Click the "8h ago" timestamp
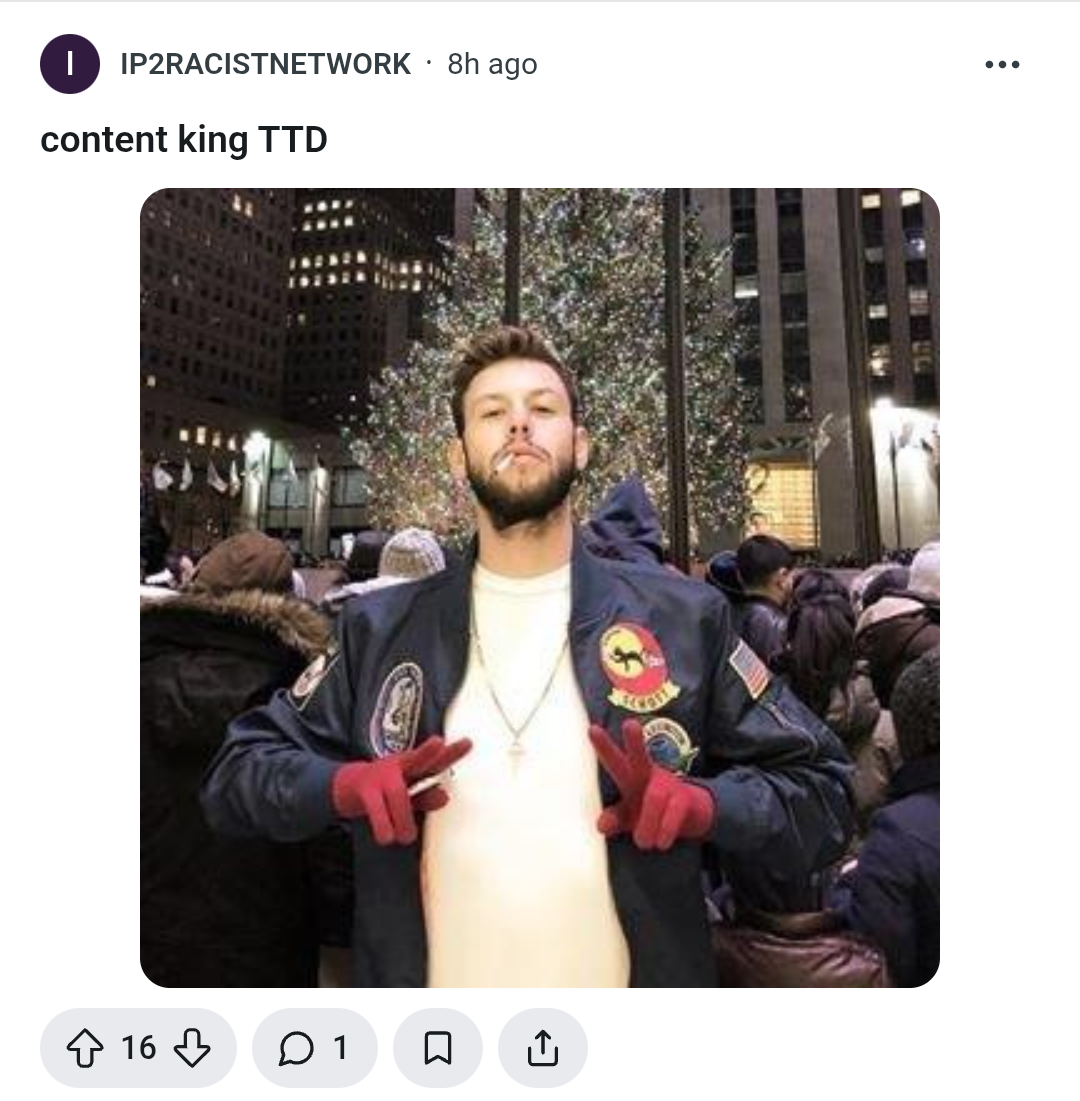Image resolution: width=1080 pixels, height=1101 pixels. coord(492,64)
